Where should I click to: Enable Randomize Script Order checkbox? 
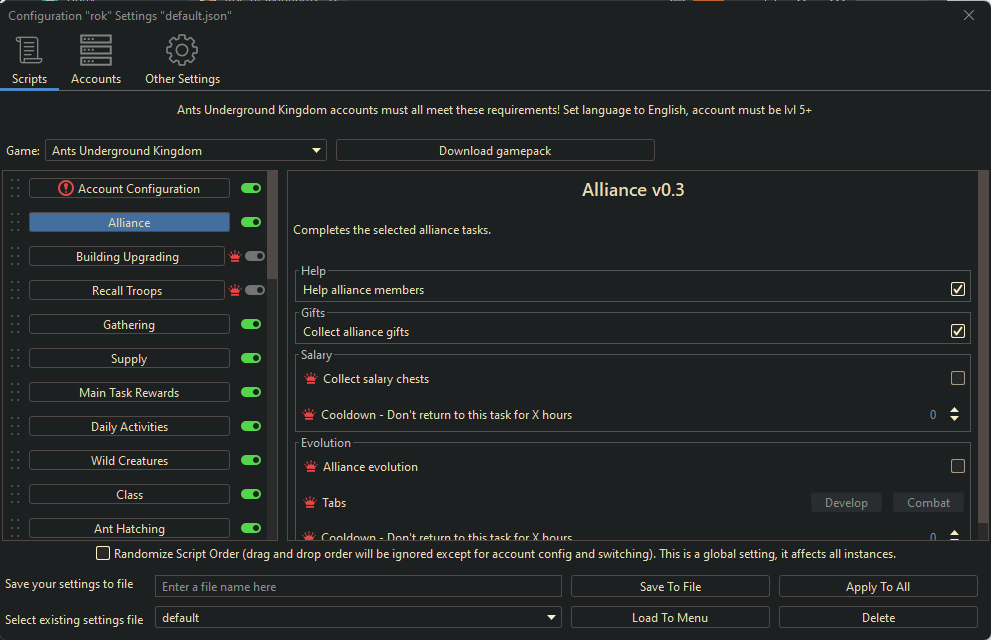(x=103, y=553)
